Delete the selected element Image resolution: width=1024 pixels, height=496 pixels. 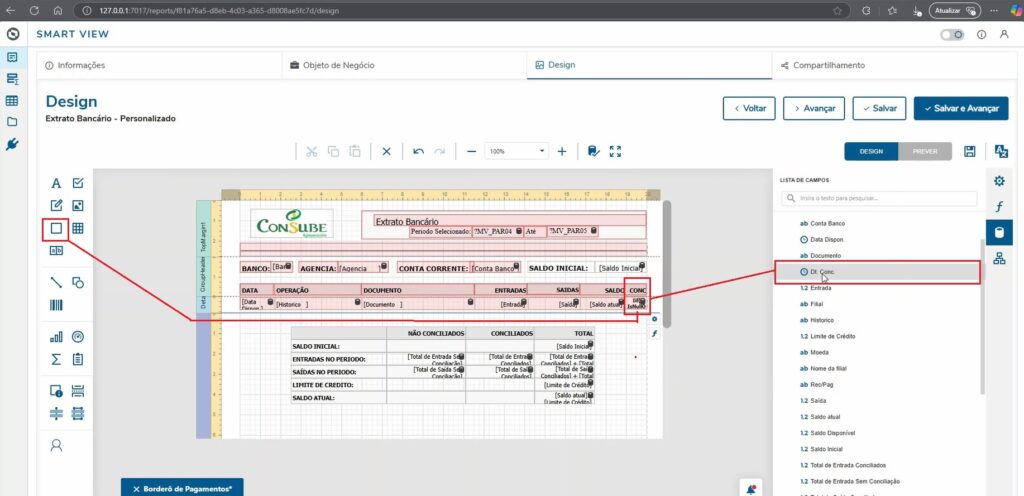[387, 151]
